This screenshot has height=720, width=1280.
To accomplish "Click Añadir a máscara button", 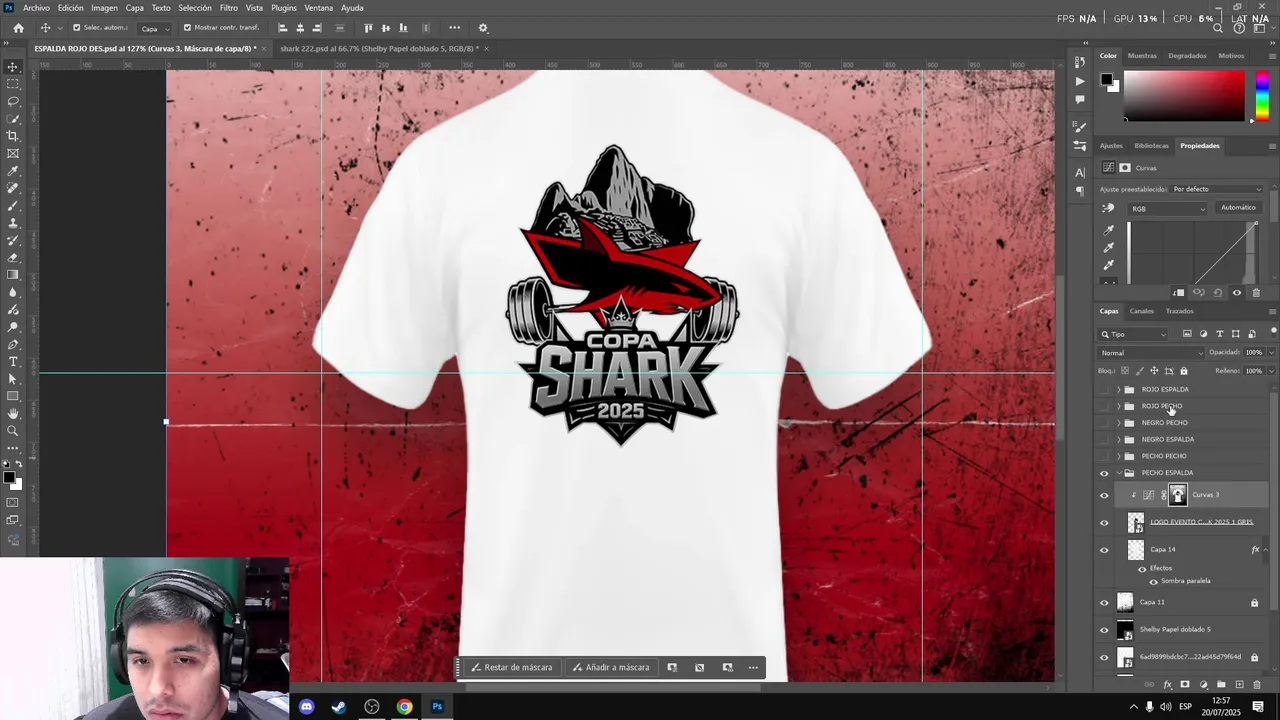I will (x=611, y=667).
